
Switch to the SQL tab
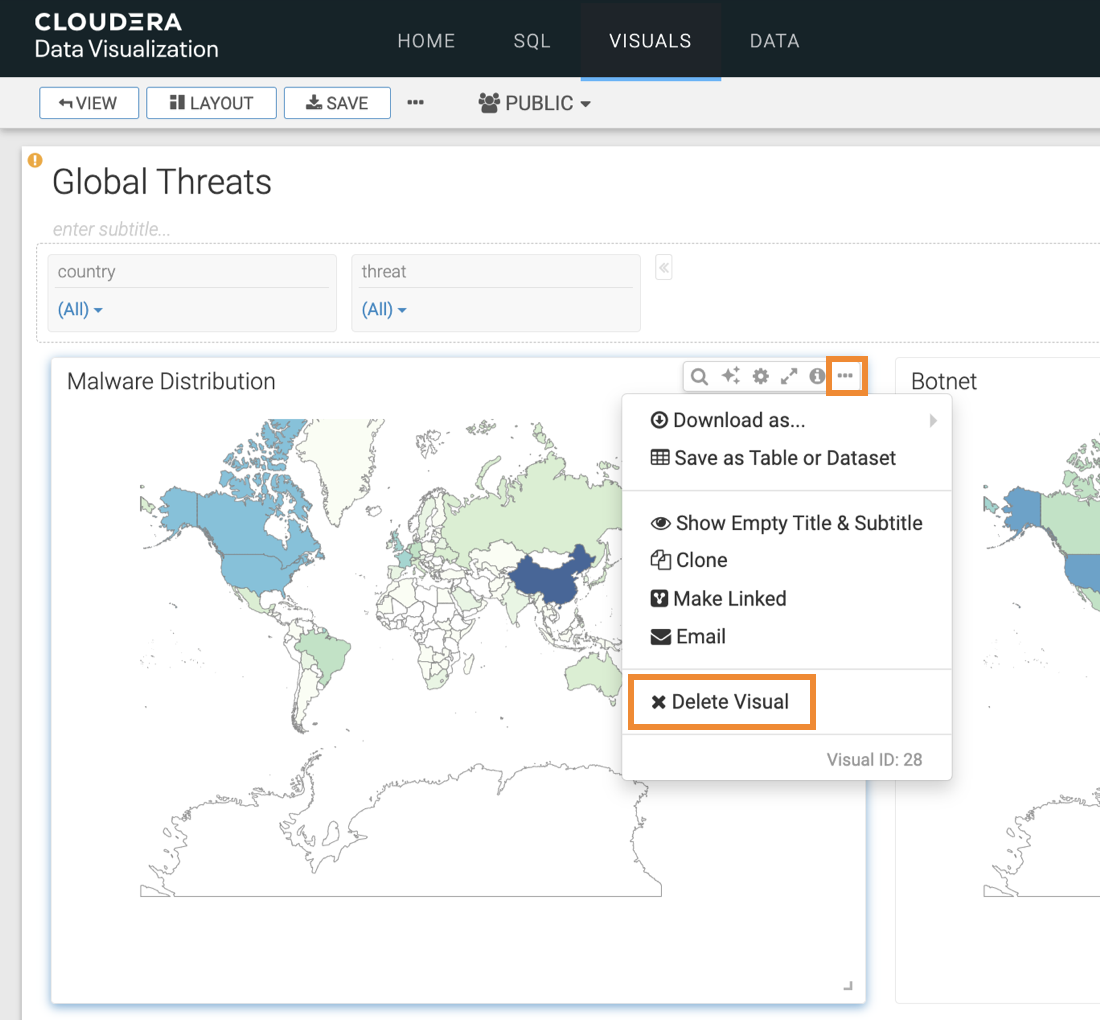pyautogui.click(x=532, y=41)
